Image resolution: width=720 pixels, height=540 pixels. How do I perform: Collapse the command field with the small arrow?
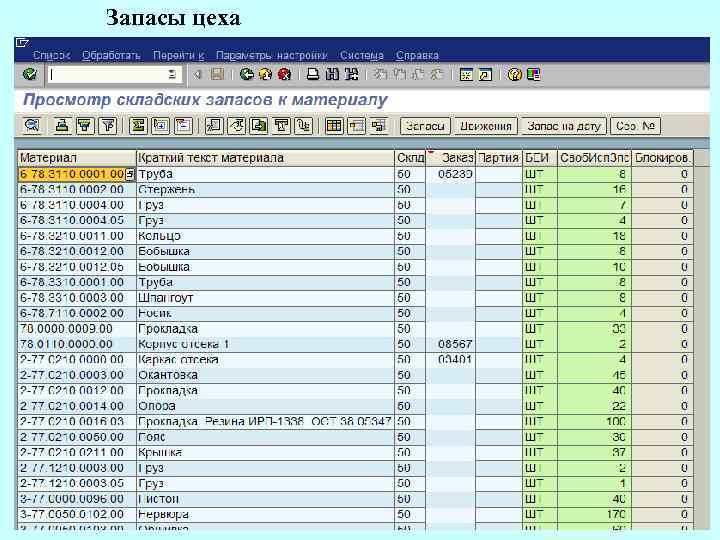click(198, 74)
